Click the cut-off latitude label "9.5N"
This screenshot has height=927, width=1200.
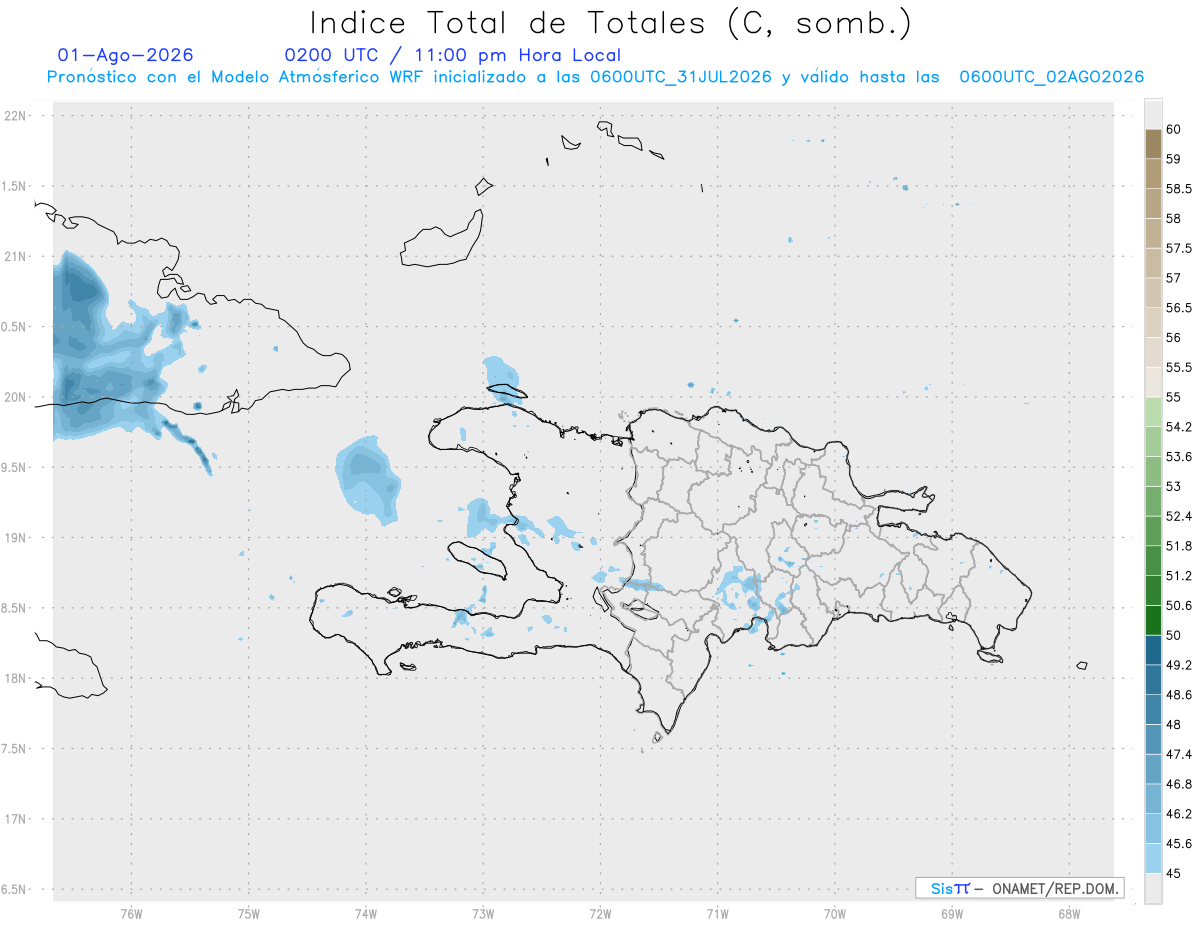pyautogui.click(x=15, y=467)
